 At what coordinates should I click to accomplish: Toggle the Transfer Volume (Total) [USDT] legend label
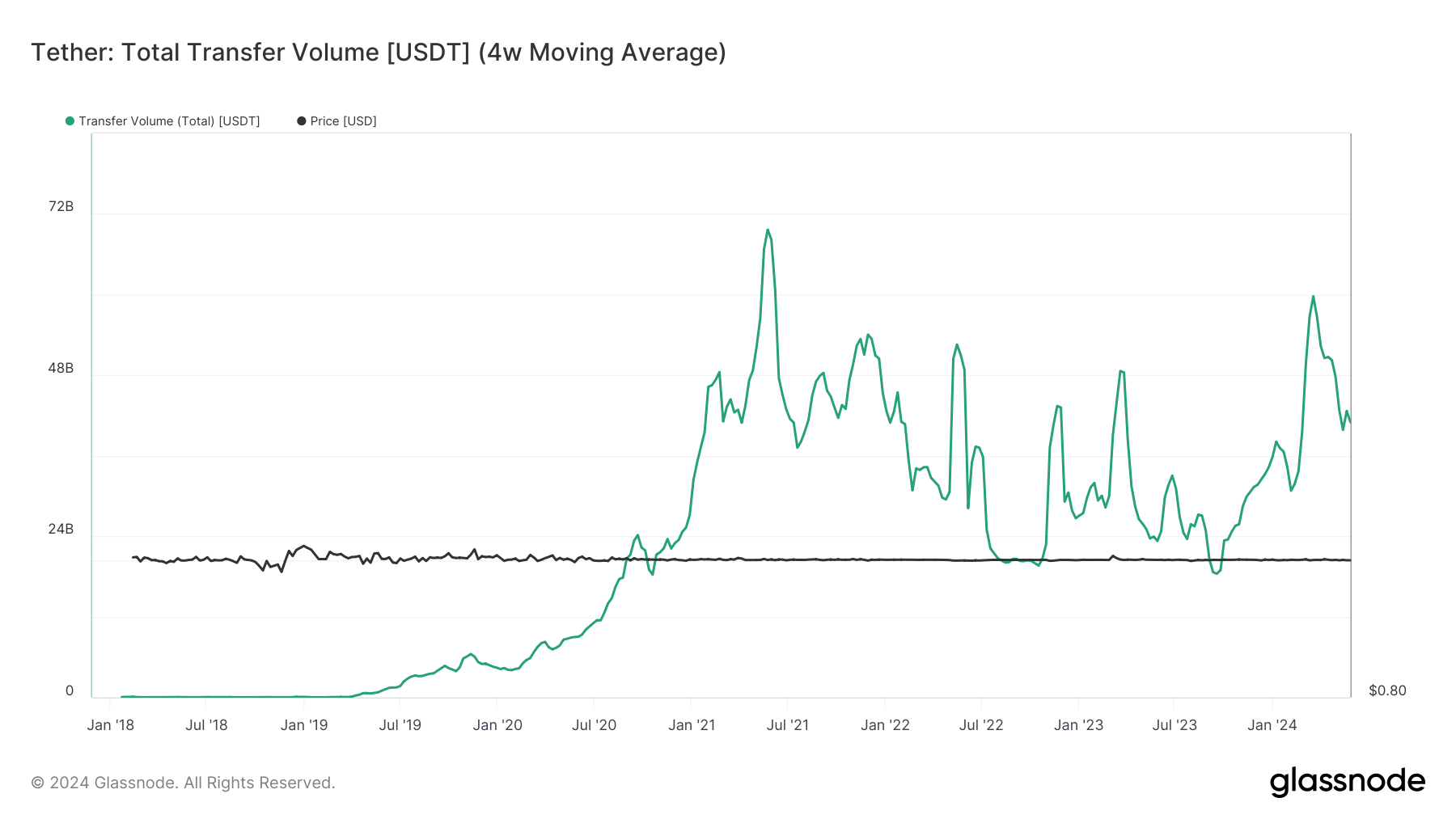pyautogui.click(x=169, y=121)
